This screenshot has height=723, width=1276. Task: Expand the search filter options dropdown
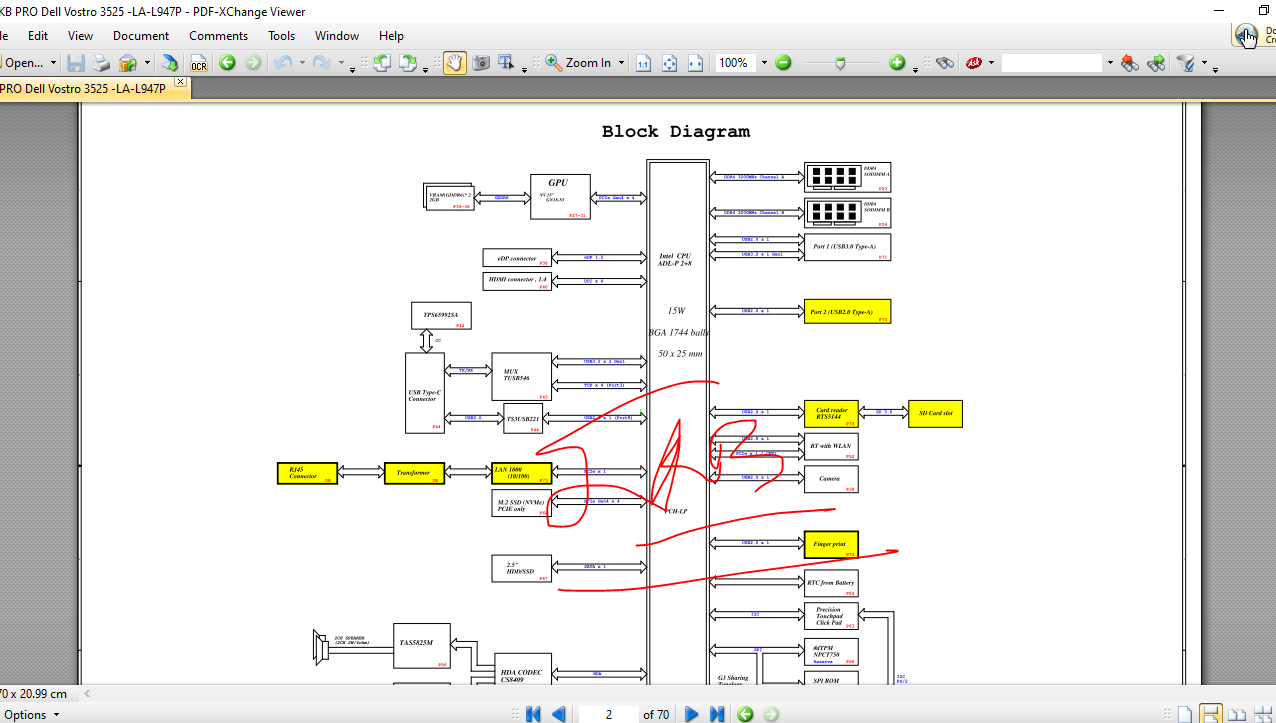(x=1204, y=63)
